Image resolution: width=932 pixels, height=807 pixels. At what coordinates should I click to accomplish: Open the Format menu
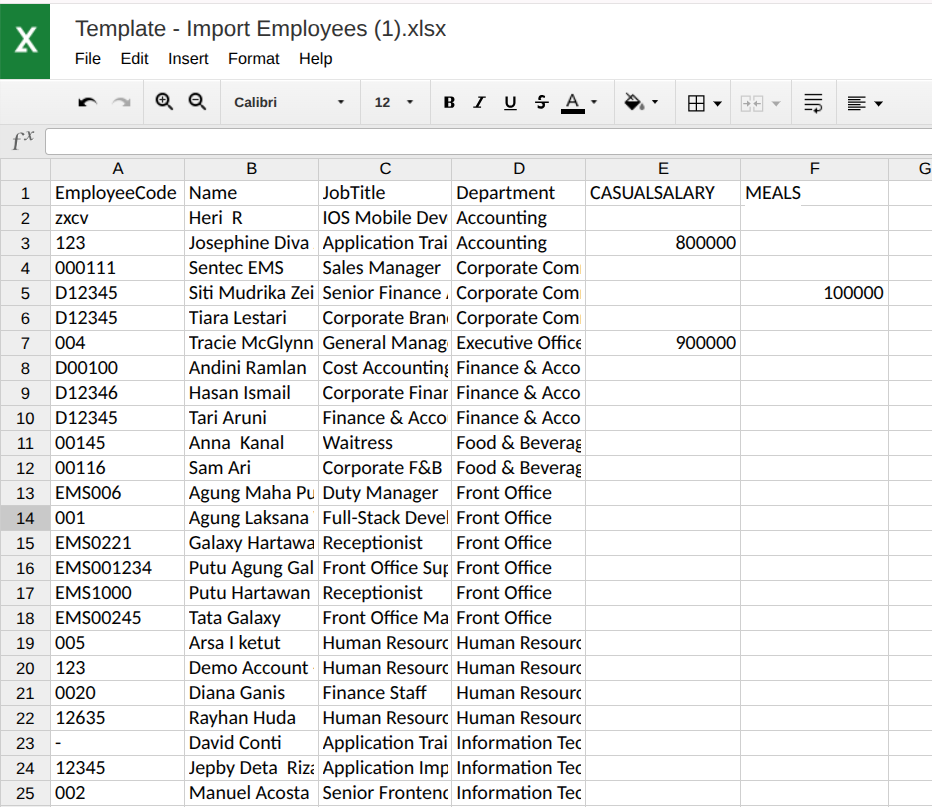[254, 59]
